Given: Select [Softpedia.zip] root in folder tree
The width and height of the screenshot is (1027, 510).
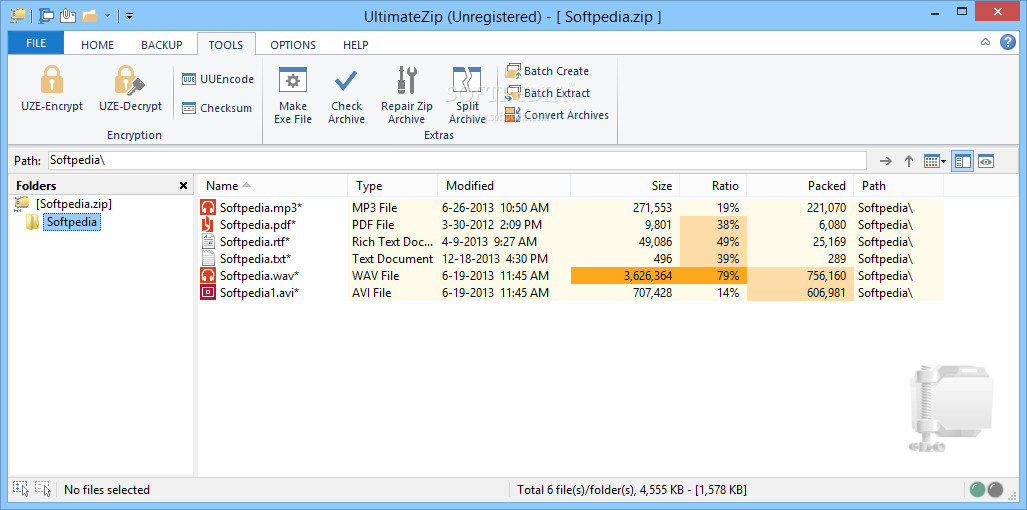Looking at the screenshot, I should [73, 204].
